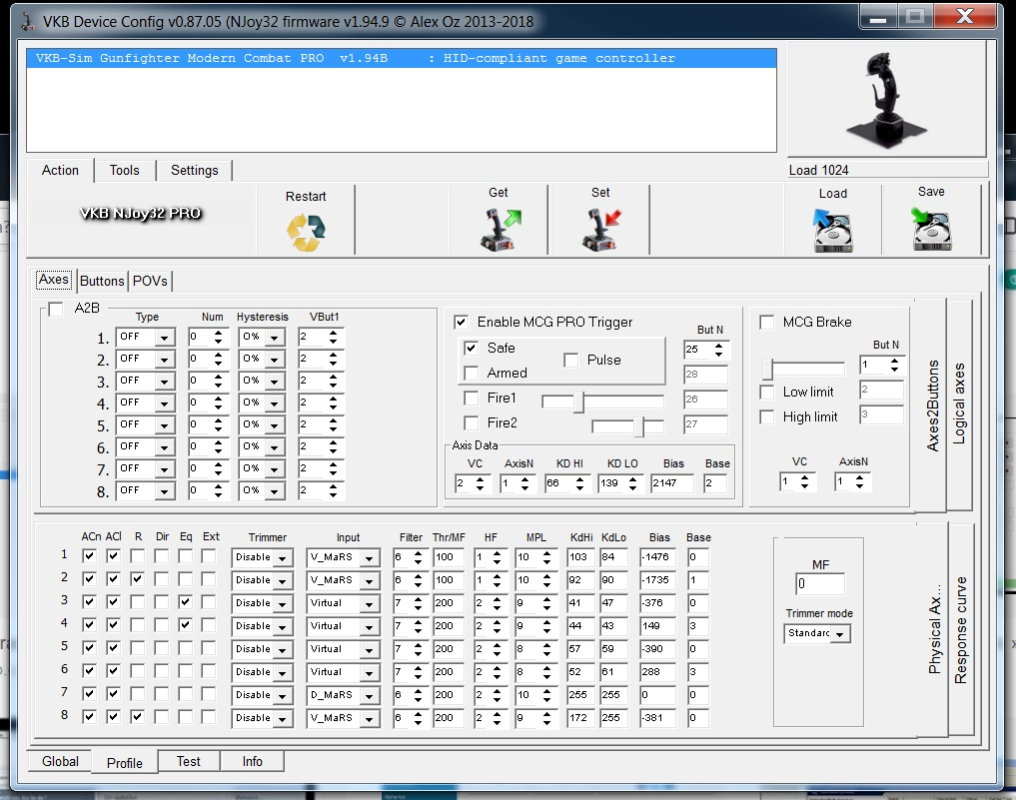Increase But N value 25 with up arrow
Image resolution: width=1016 pixels, height=800 pixels.
tap(719, 345)
